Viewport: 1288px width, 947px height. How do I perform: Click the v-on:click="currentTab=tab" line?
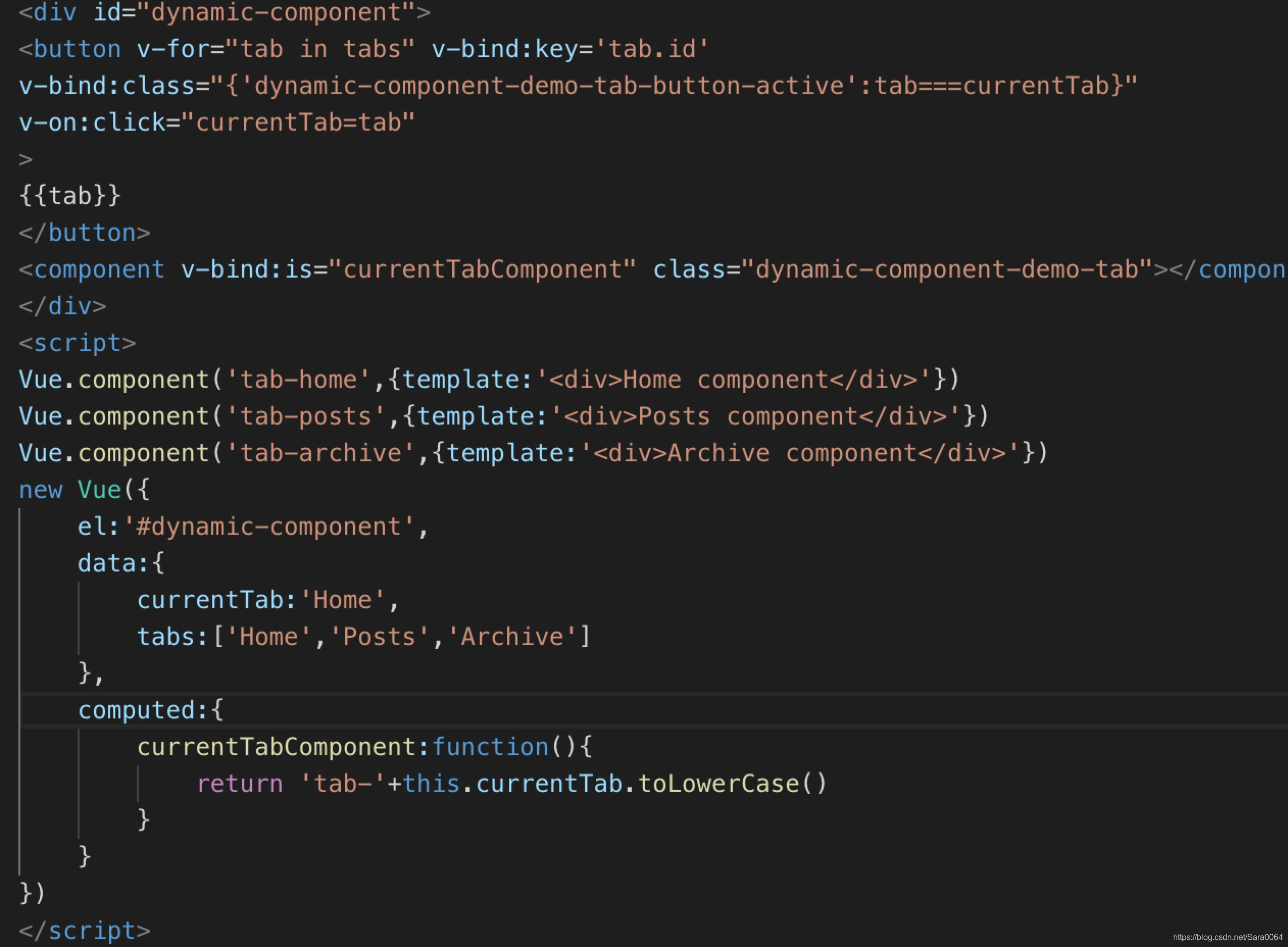[217, 122]
